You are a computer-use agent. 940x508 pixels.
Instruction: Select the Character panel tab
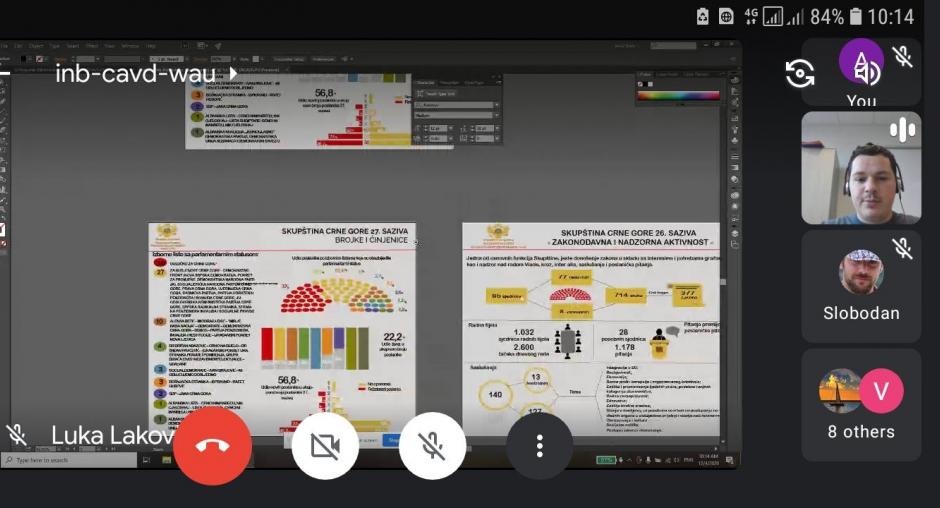click(x=425, y=82)
